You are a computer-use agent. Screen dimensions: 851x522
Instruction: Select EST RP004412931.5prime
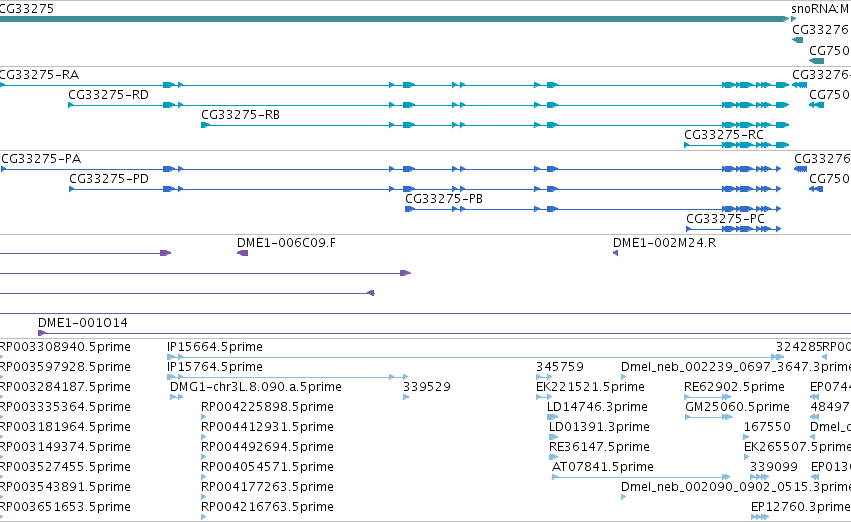click(267, 427)
